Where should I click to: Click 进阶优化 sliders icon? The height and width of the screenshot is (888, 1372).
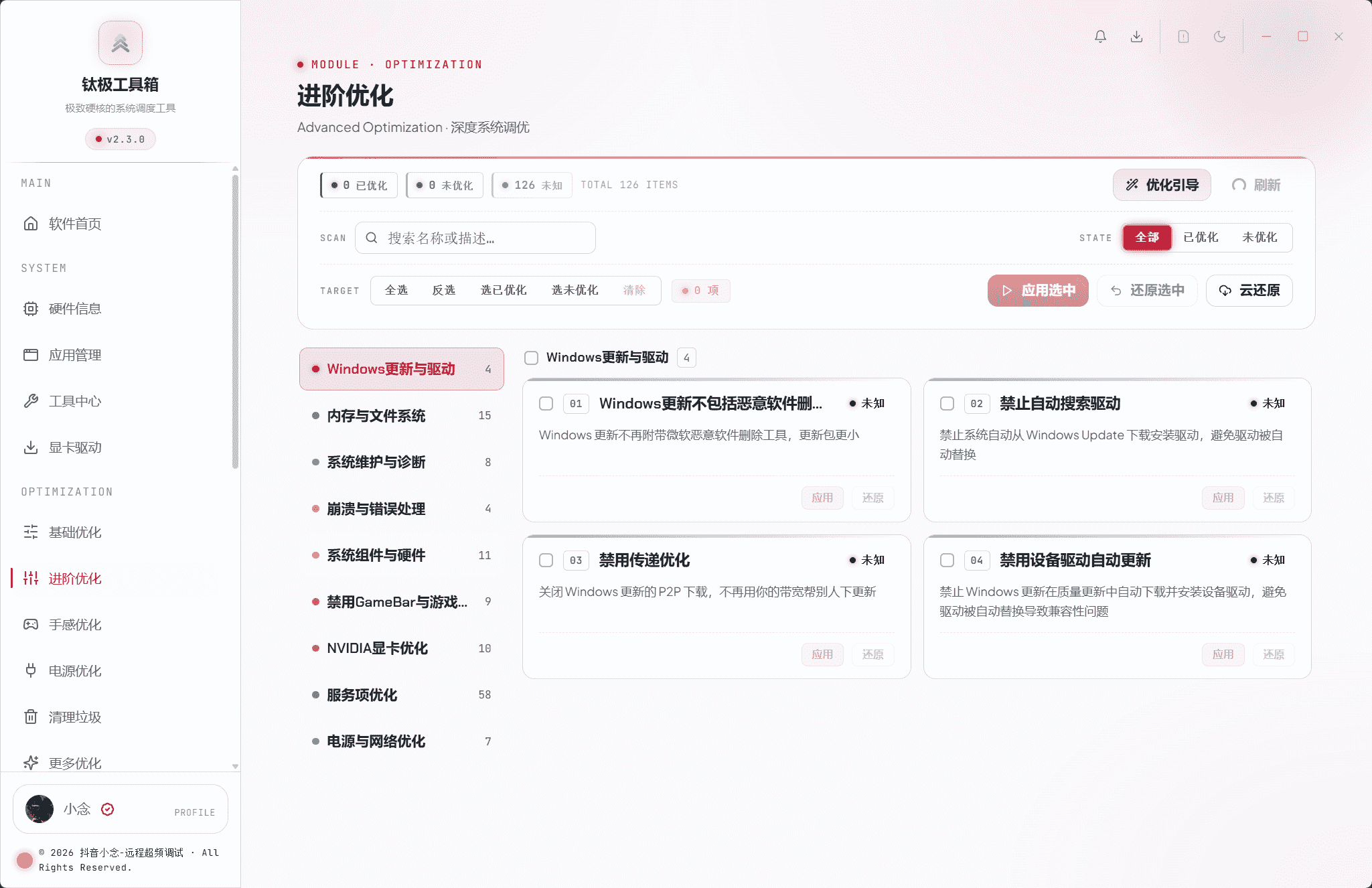31,579
